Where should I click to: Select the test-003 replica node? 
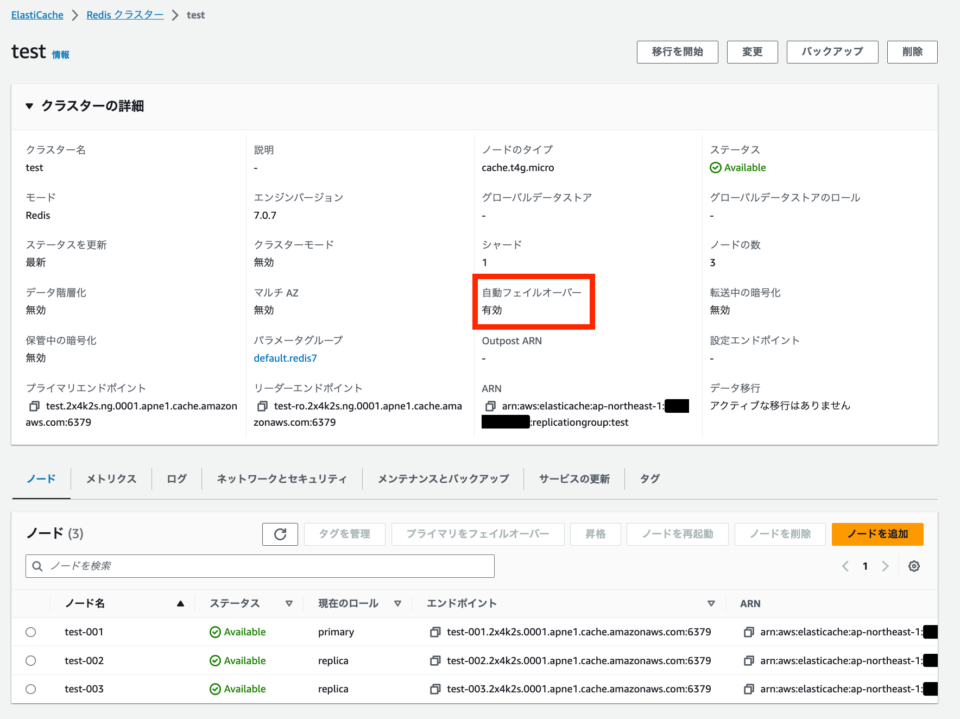[x=30, y=688]
